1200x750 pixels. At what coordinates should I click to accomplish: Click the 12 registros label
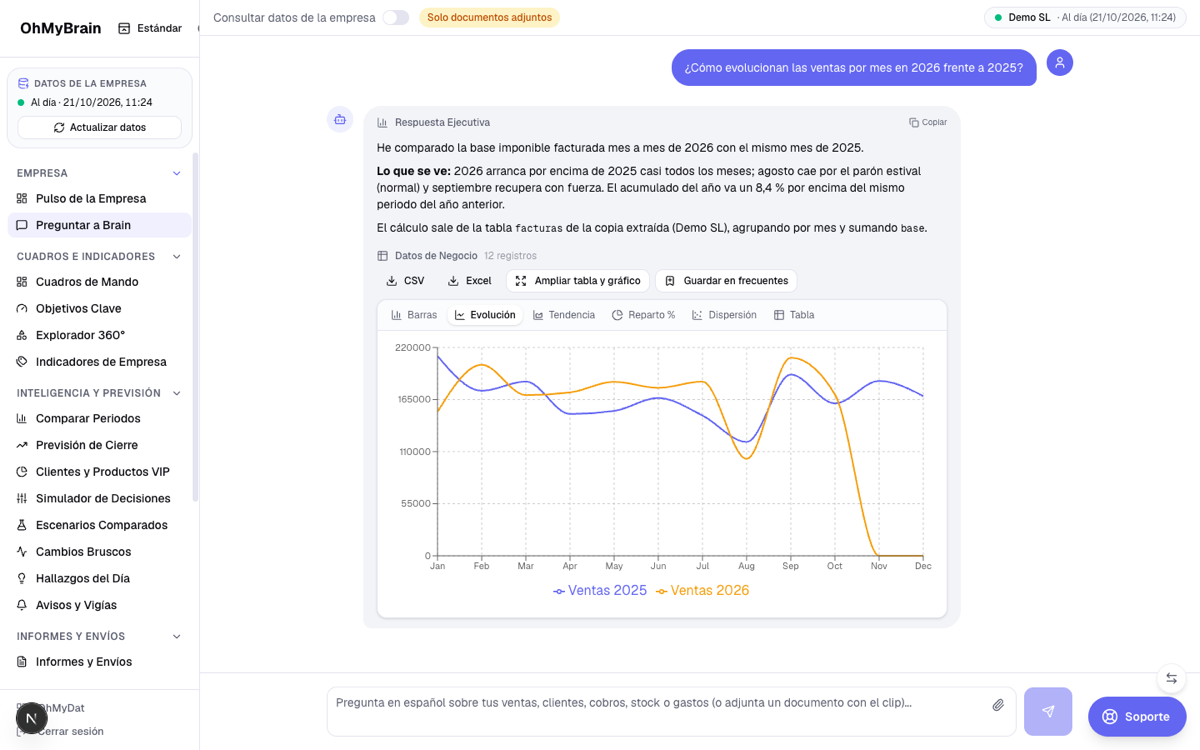coord(510,256)
